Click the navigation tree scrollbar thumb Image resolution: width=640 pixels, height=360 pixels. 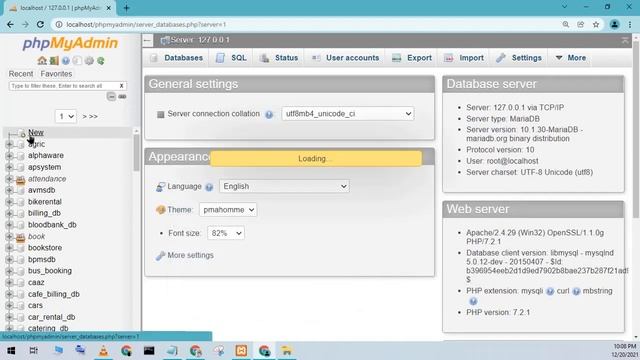136,152
